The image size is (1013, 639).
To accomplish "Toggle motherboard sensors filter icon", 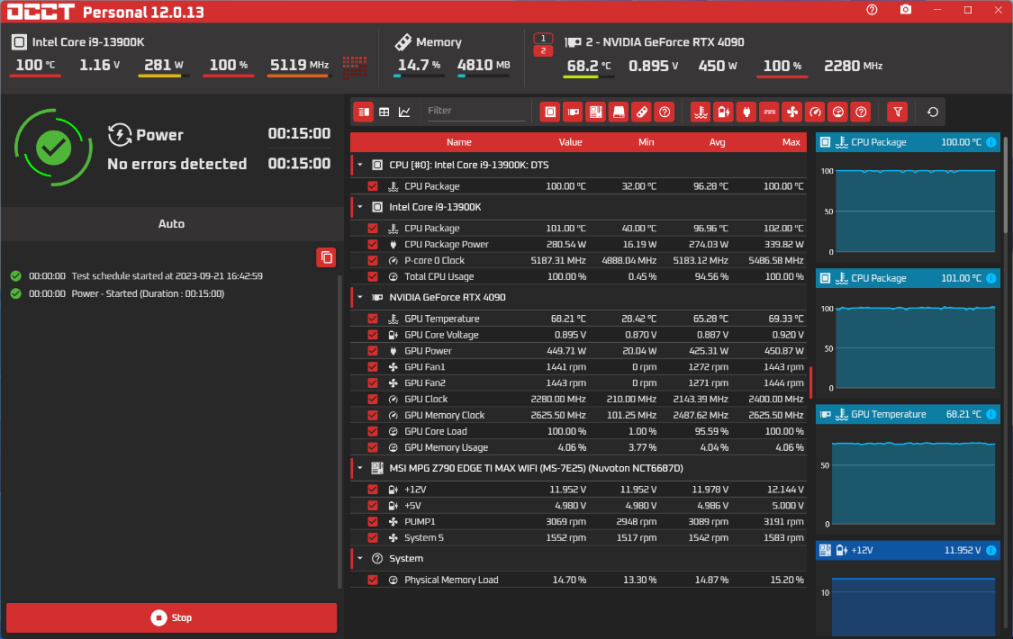I will 596,112.
